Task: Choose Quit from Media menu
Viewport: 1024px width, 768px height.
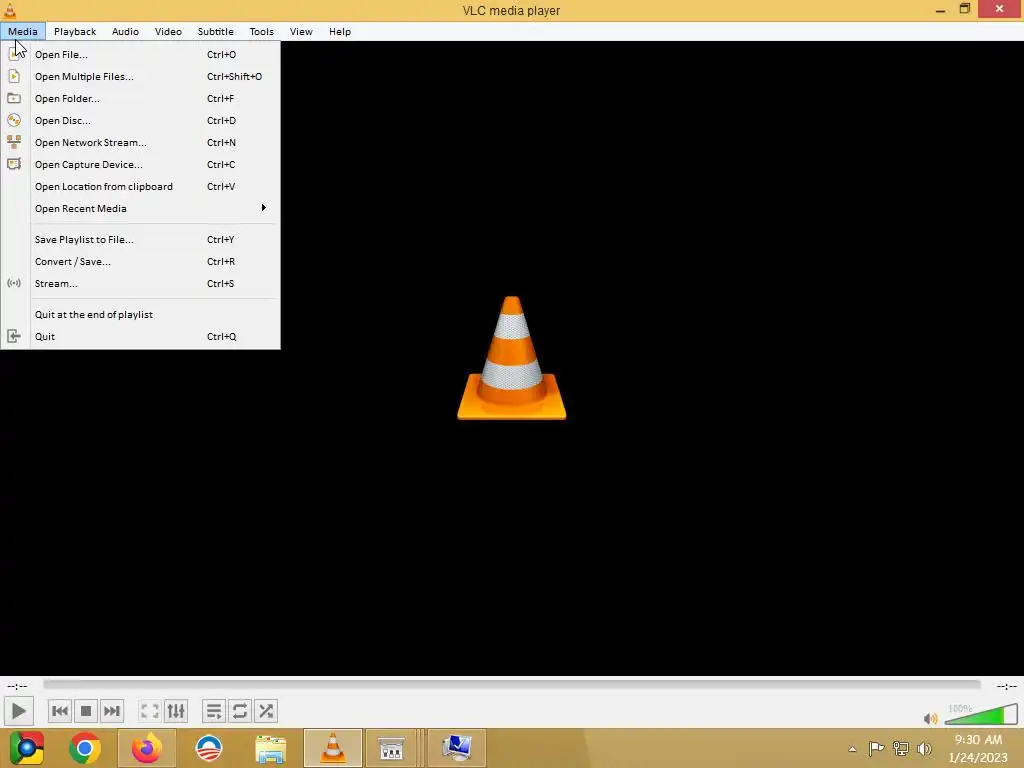Action: tap(140, 336)
